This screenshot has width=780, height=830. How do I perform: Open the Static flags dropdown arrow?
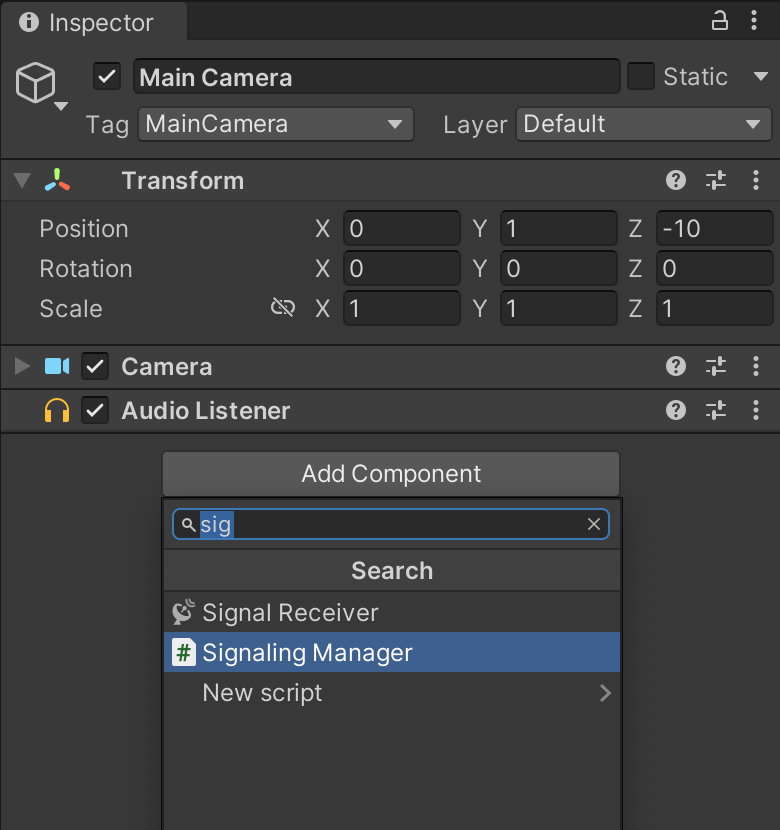pyautogui.click(x=761, y=76)
